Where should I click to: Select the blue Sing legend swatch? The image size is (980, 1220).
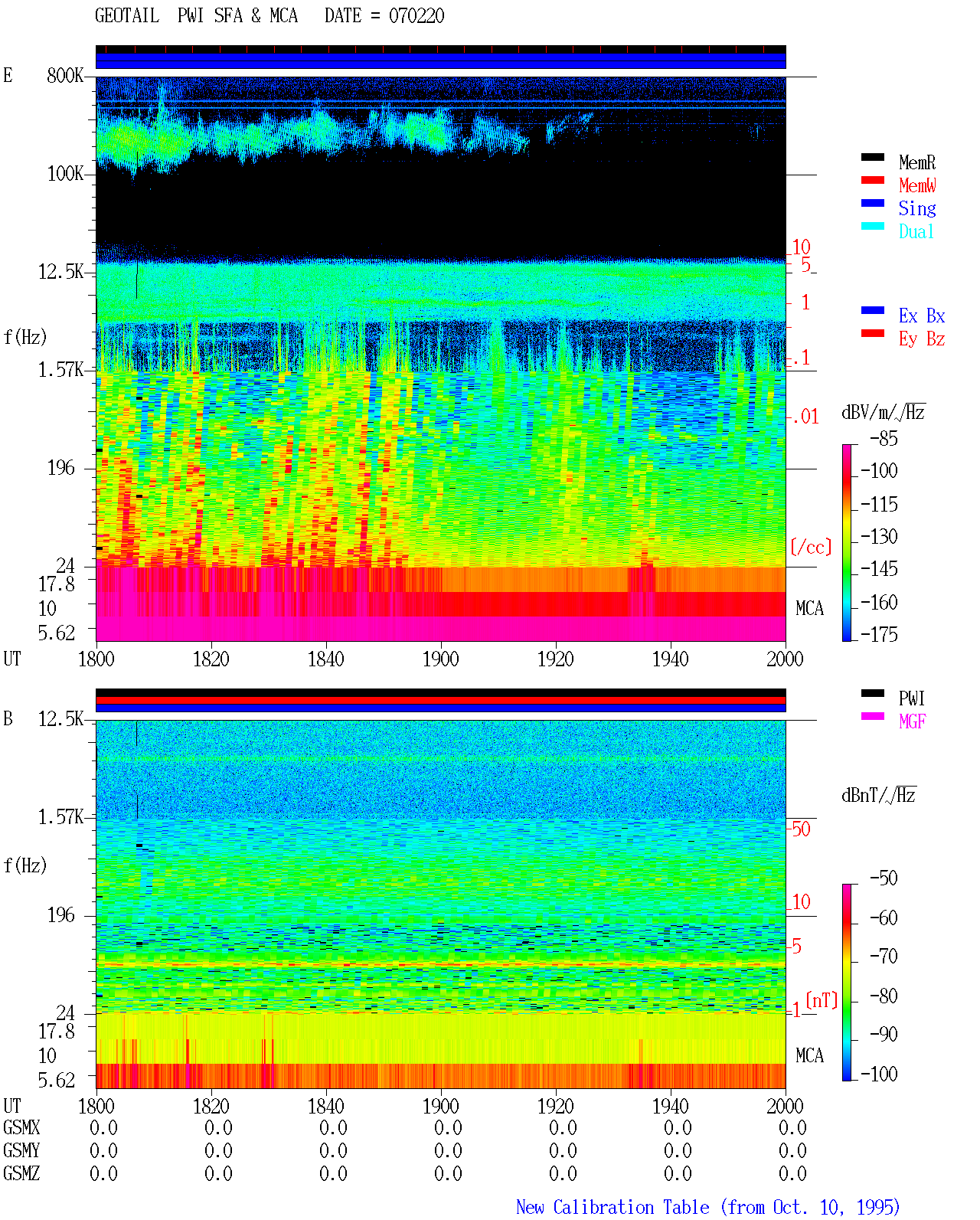pyautogui.click(x=872, y=203)
